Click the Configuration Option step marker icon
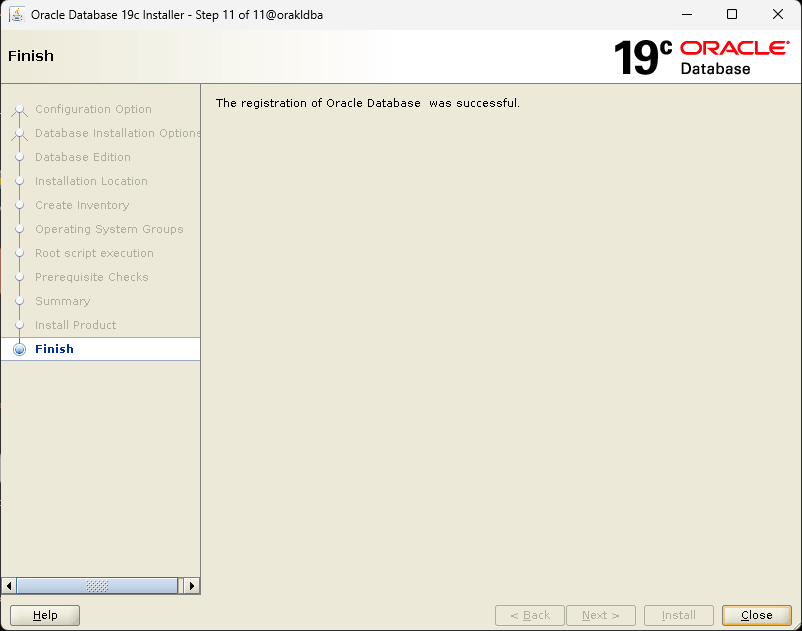 (x=19, y=109)
